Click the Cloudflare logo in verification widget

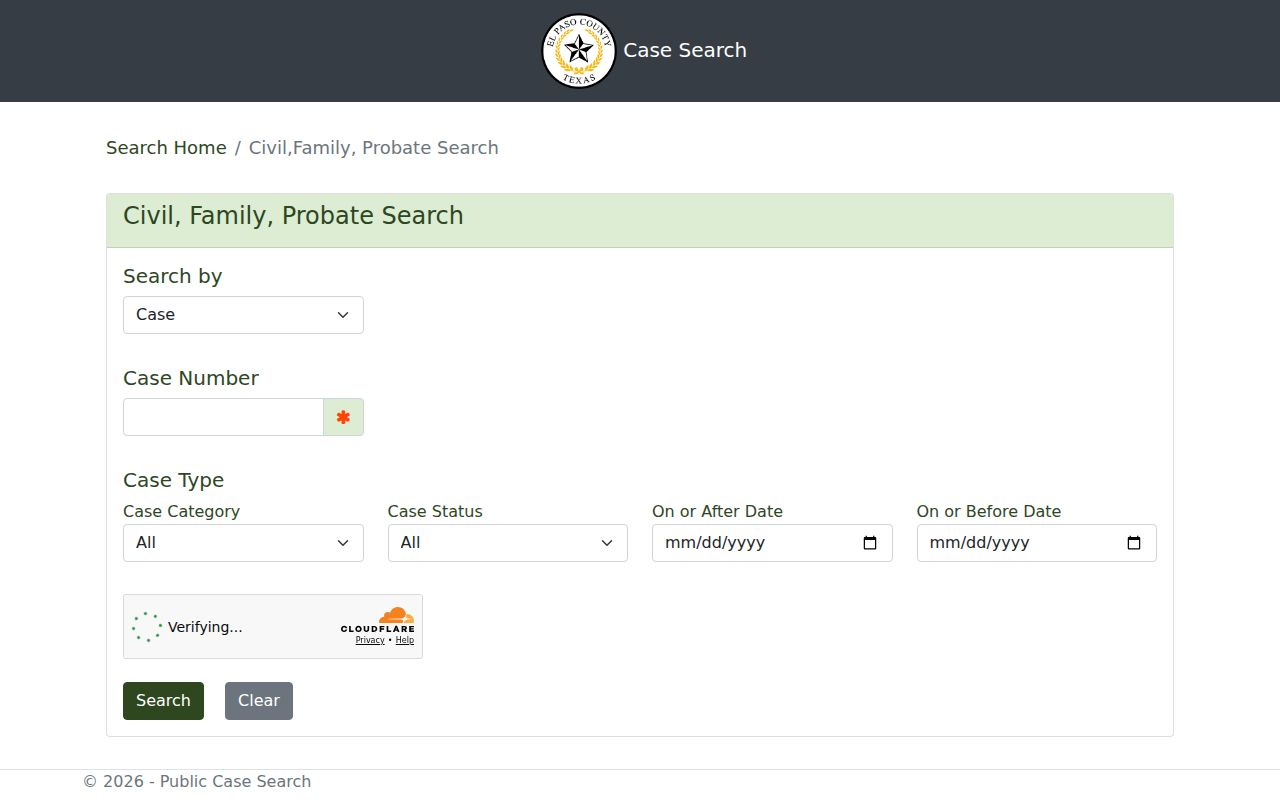(x=378, y=620)
